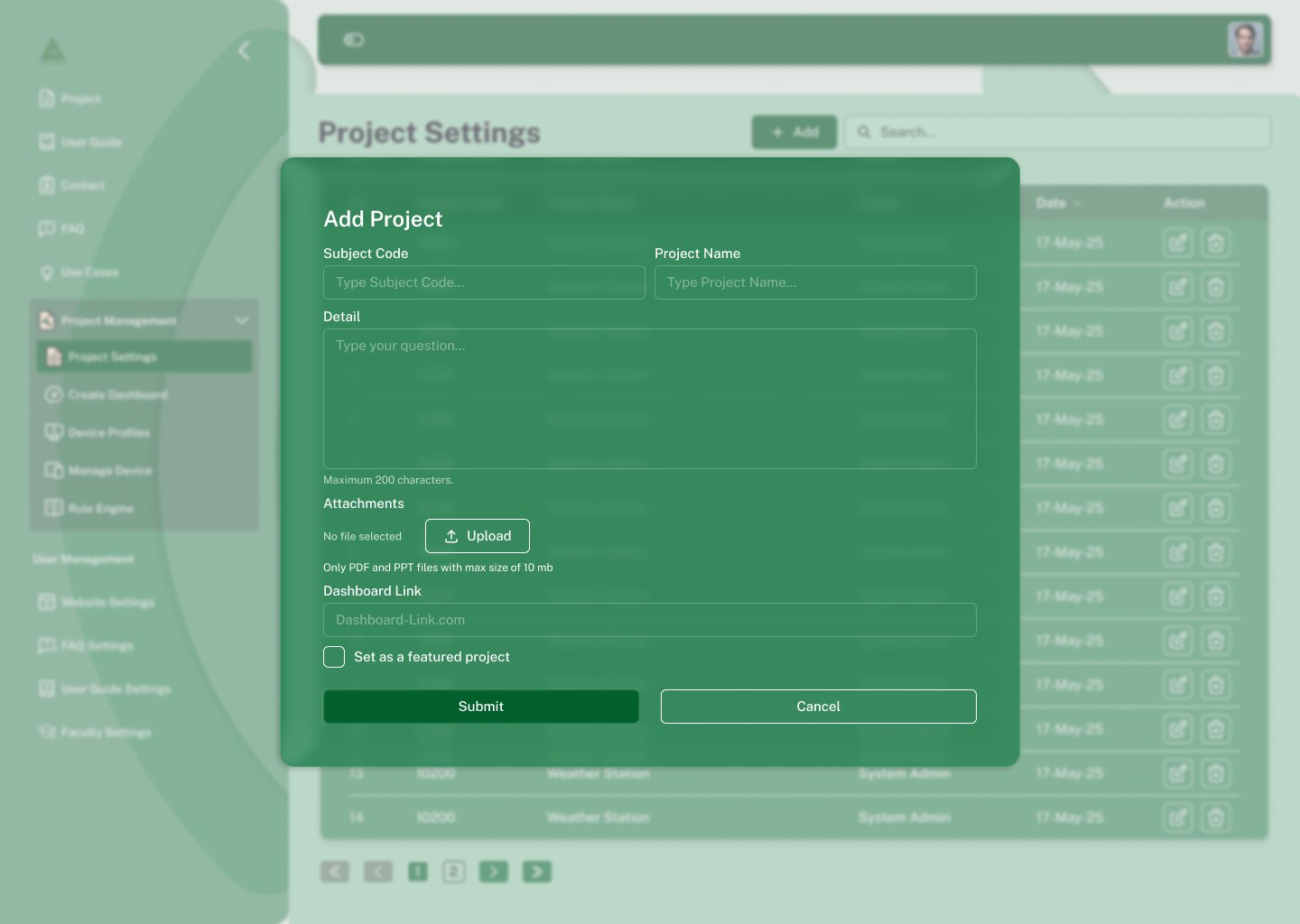Image resolution: width=1300 pixels, height=924 pixels.
Task: Focus the Dashboard Link field
Action: (650, 620)
